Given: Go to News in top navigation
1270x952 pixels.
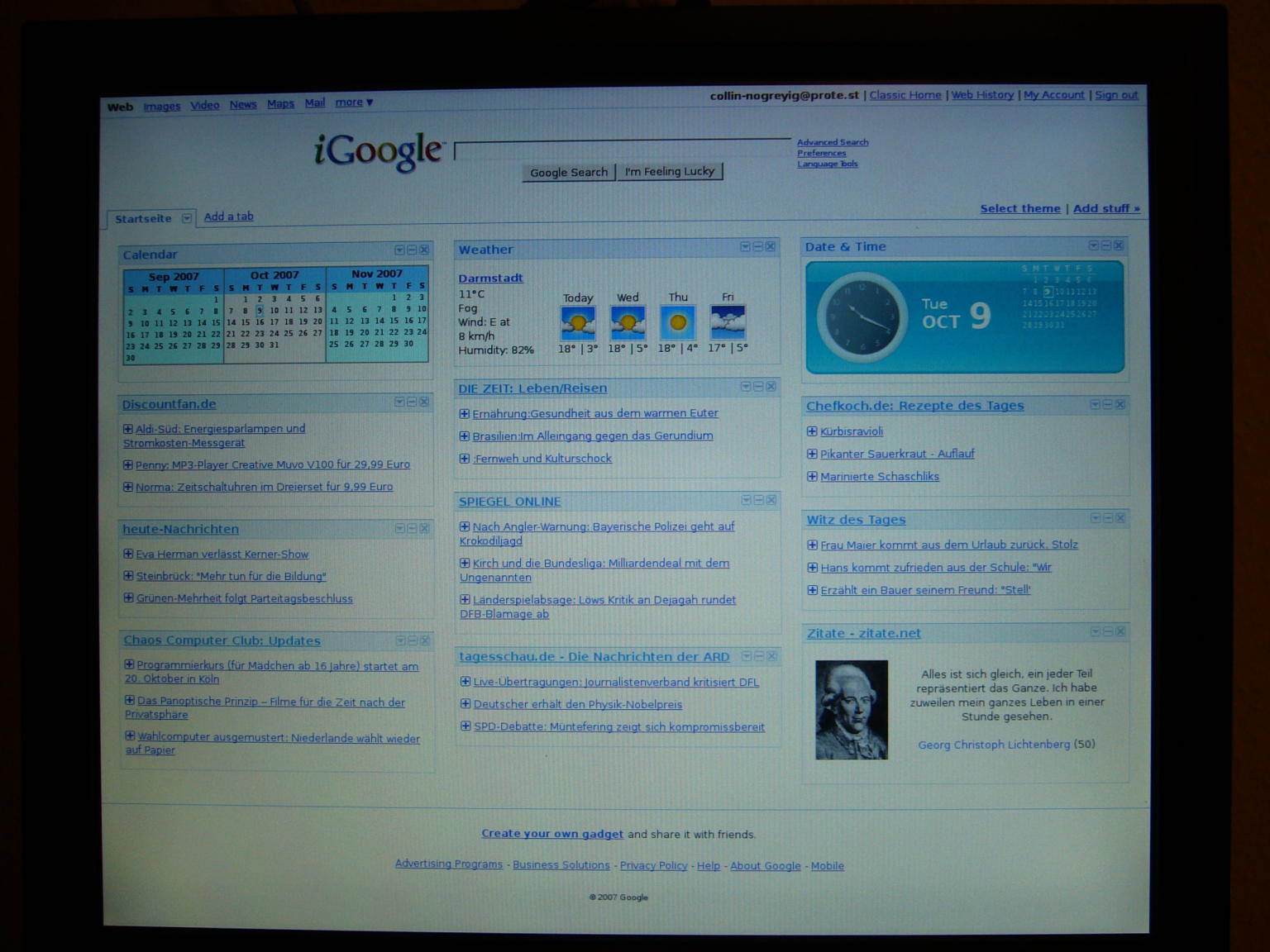Looking at the screenshot, I should pos(243,104).
